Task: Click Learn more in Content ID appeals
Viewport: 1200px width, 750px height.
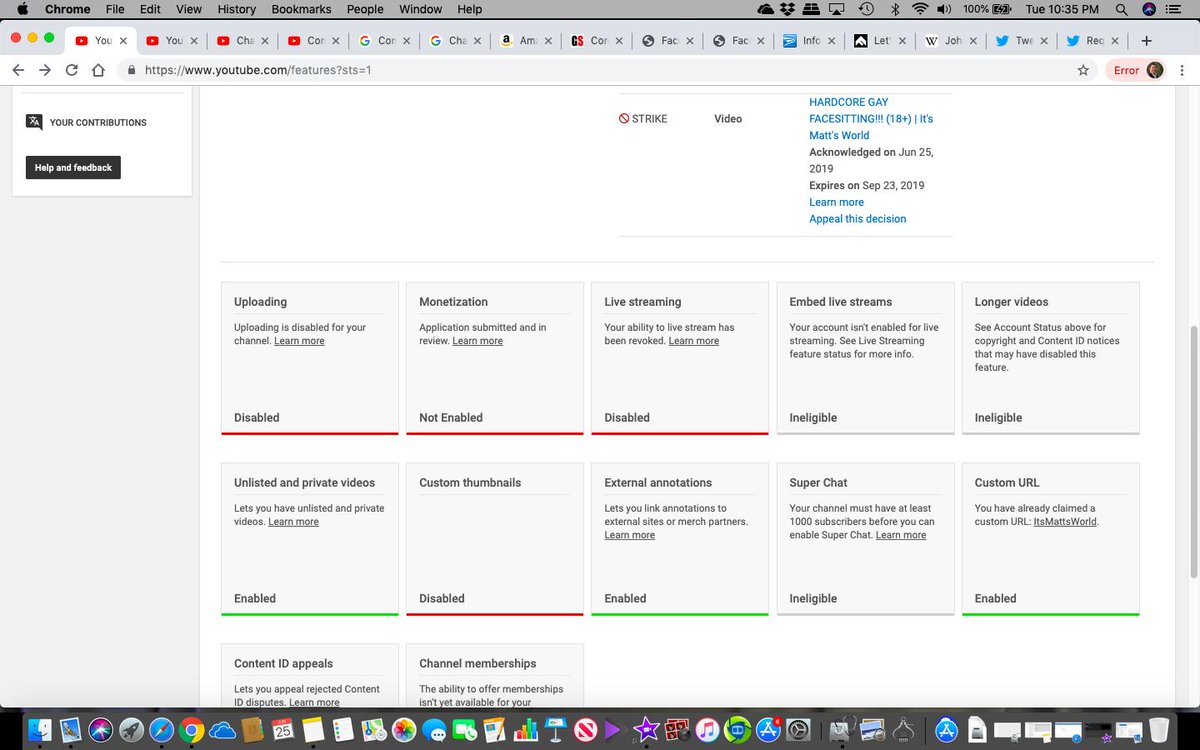Action: [314, 702]
